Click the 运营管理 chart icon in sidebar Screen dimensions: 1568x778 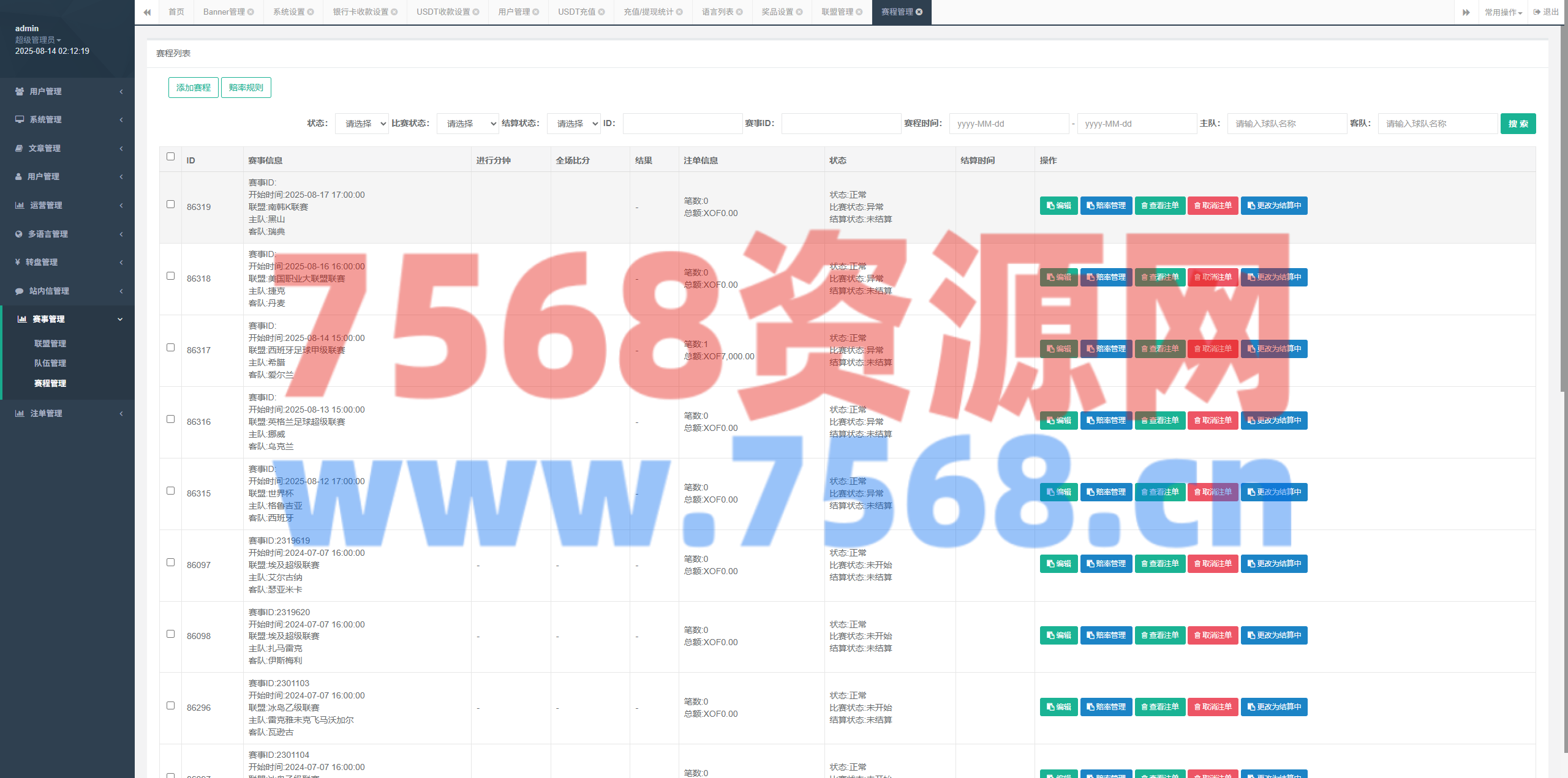(x=20, y=205)
